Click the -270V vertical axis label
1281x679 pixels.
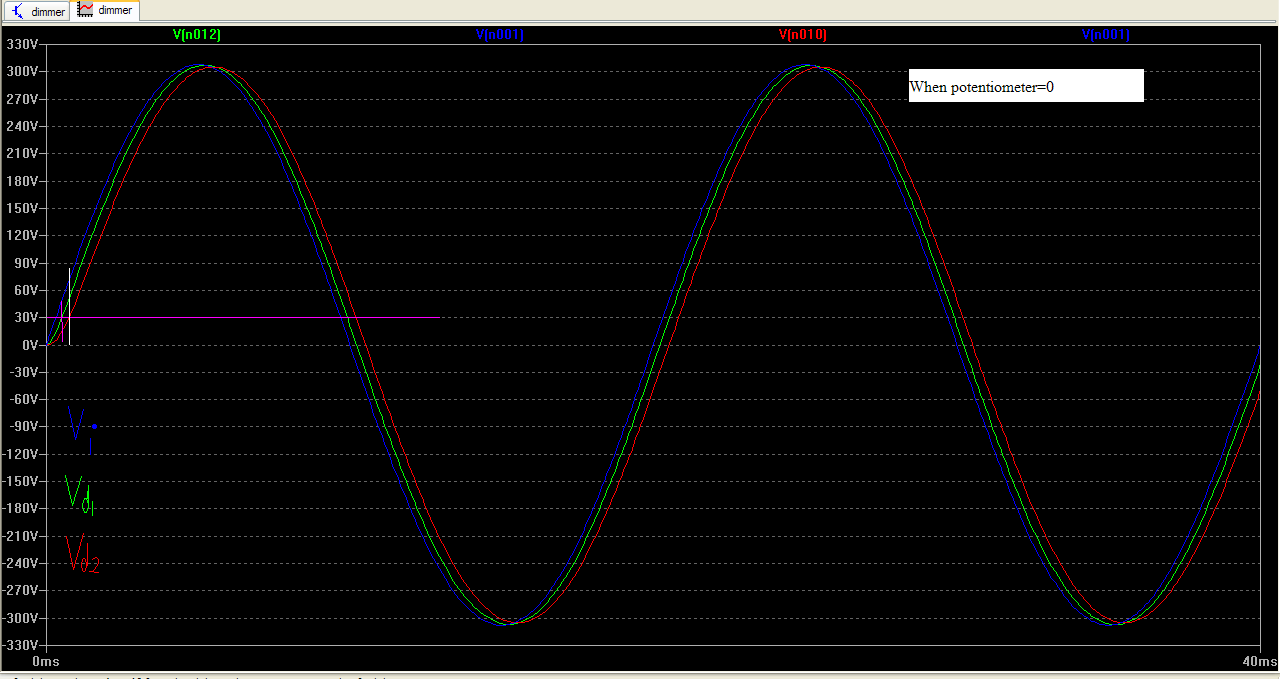[20, 590]
